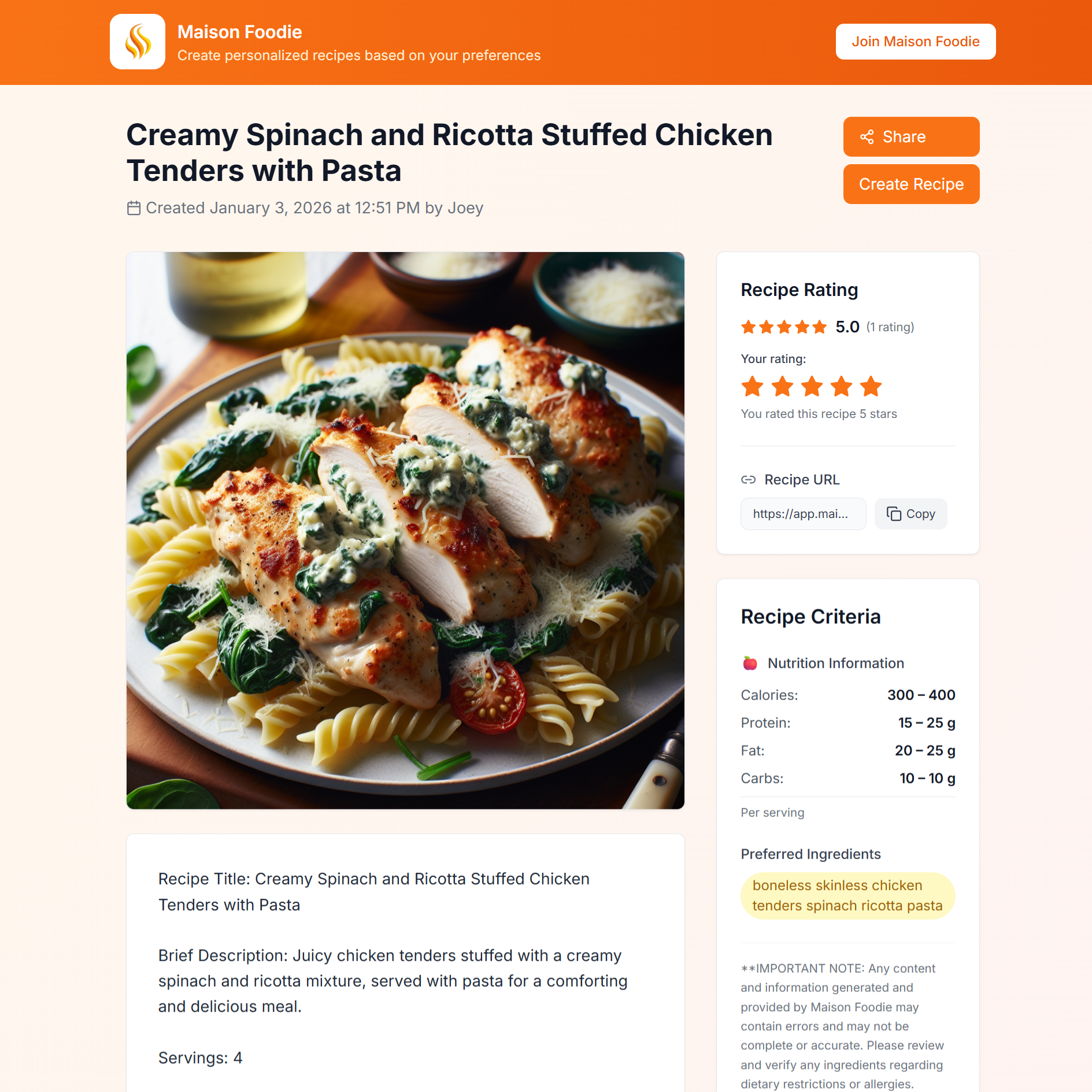Image resolution: width=1092 pixels, height=1092 pixels.
Task: Click the author name Joey
Action: click(465, 208)
